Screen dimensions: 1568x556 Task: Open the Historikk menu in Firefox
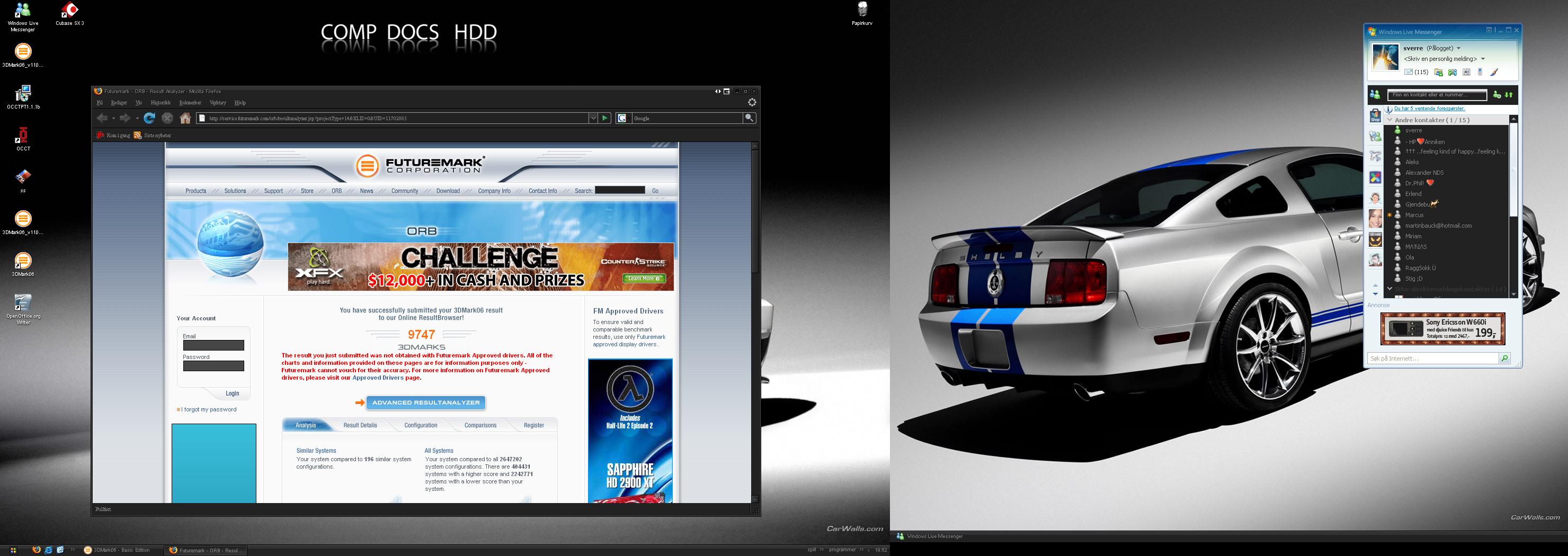click(x=161, y=103)
